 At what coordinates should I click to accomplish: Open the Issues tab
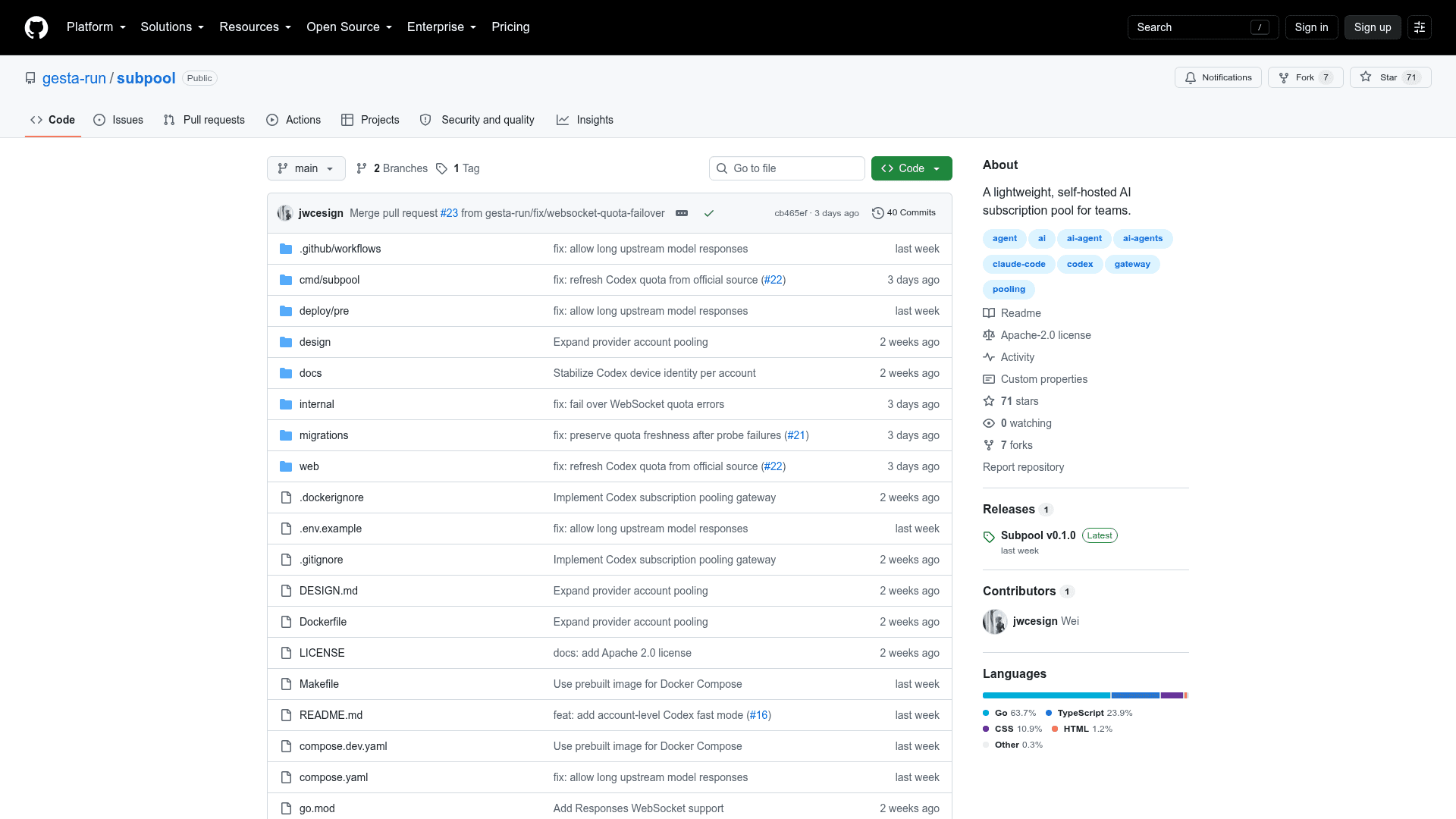tap(118, 120)
